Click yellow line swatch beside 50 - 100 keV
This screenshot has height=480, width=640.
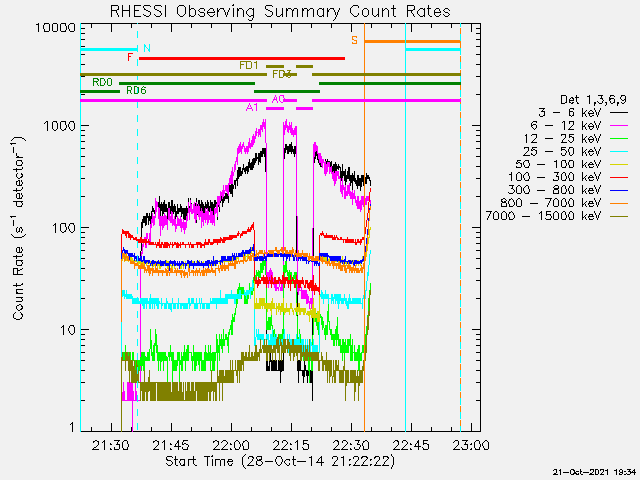coord(619,164)
